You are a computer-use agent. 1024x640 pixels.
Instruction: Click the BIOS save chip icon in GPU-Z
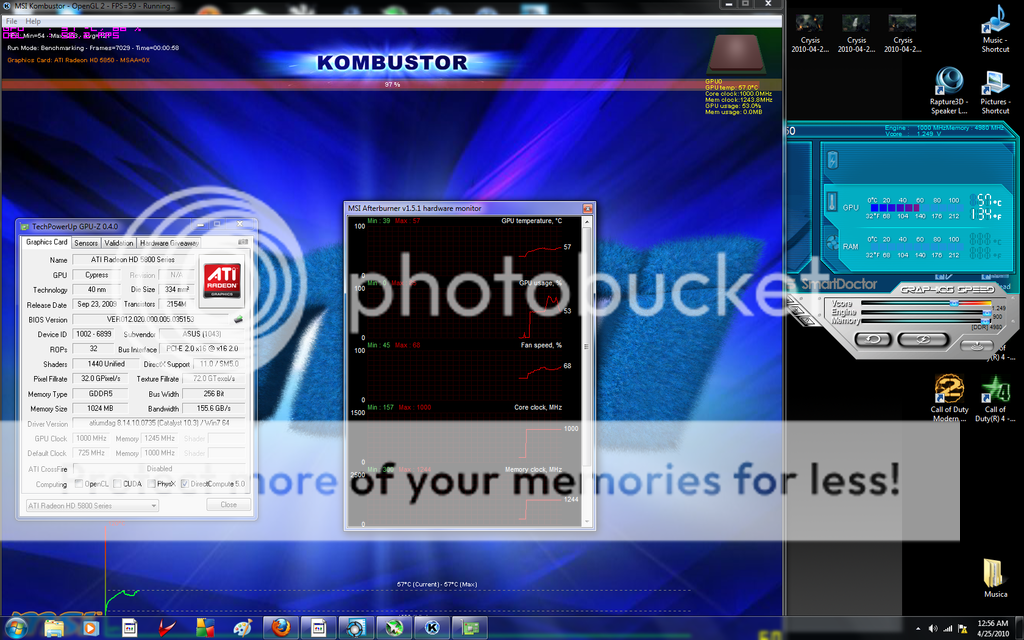(238, 319)
